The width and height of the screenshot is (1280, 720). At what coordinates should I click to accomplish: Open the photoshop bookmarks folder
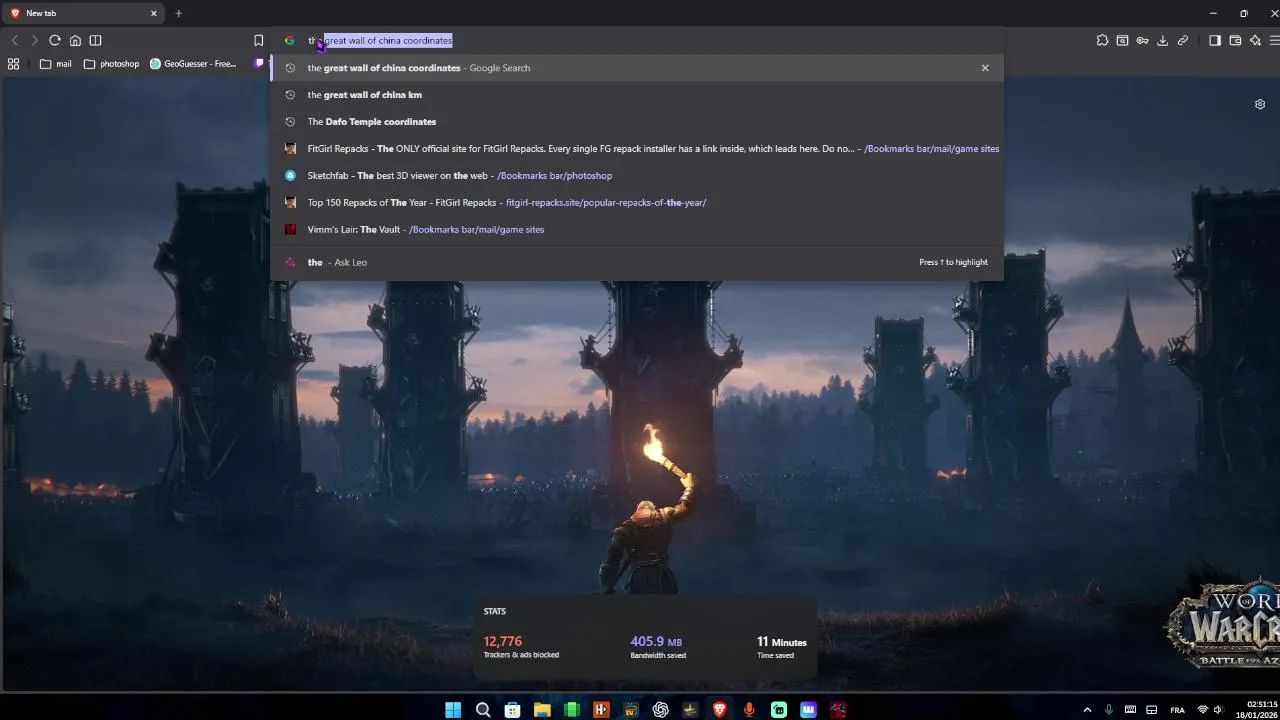coord(111,63)
